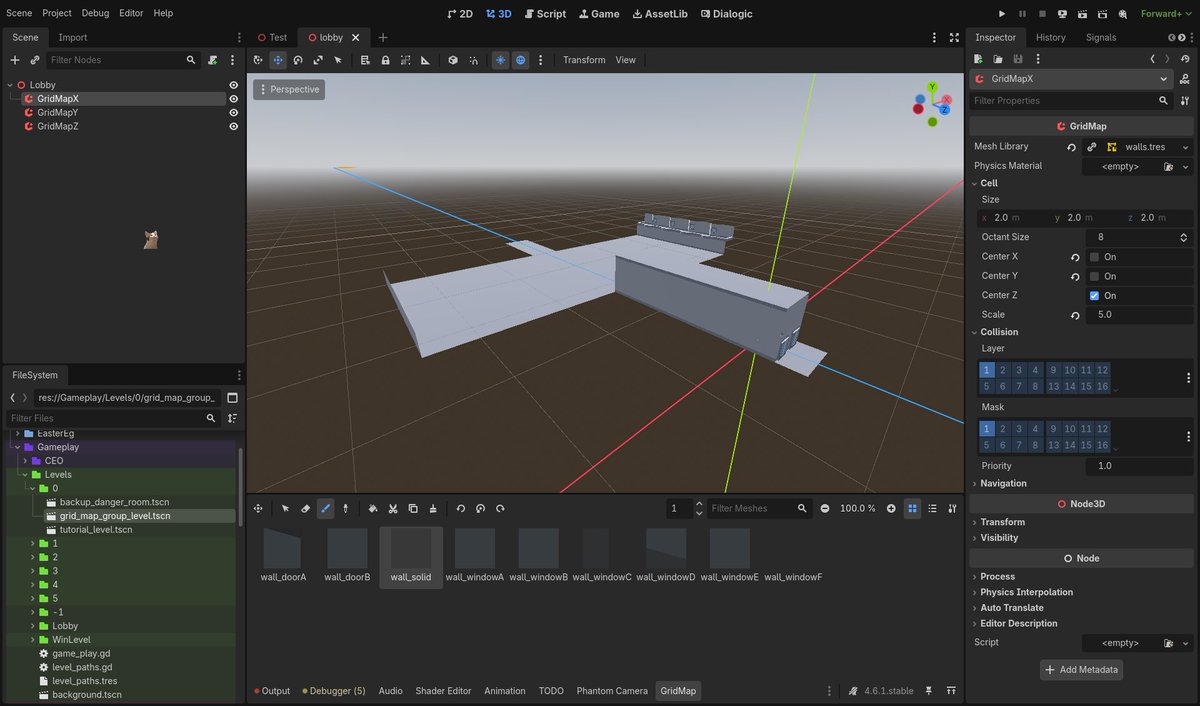The width and height of the screenshot is (1200, 706).
Task: Disable the Center Z checkbox
Action: tap(1094, 296)
